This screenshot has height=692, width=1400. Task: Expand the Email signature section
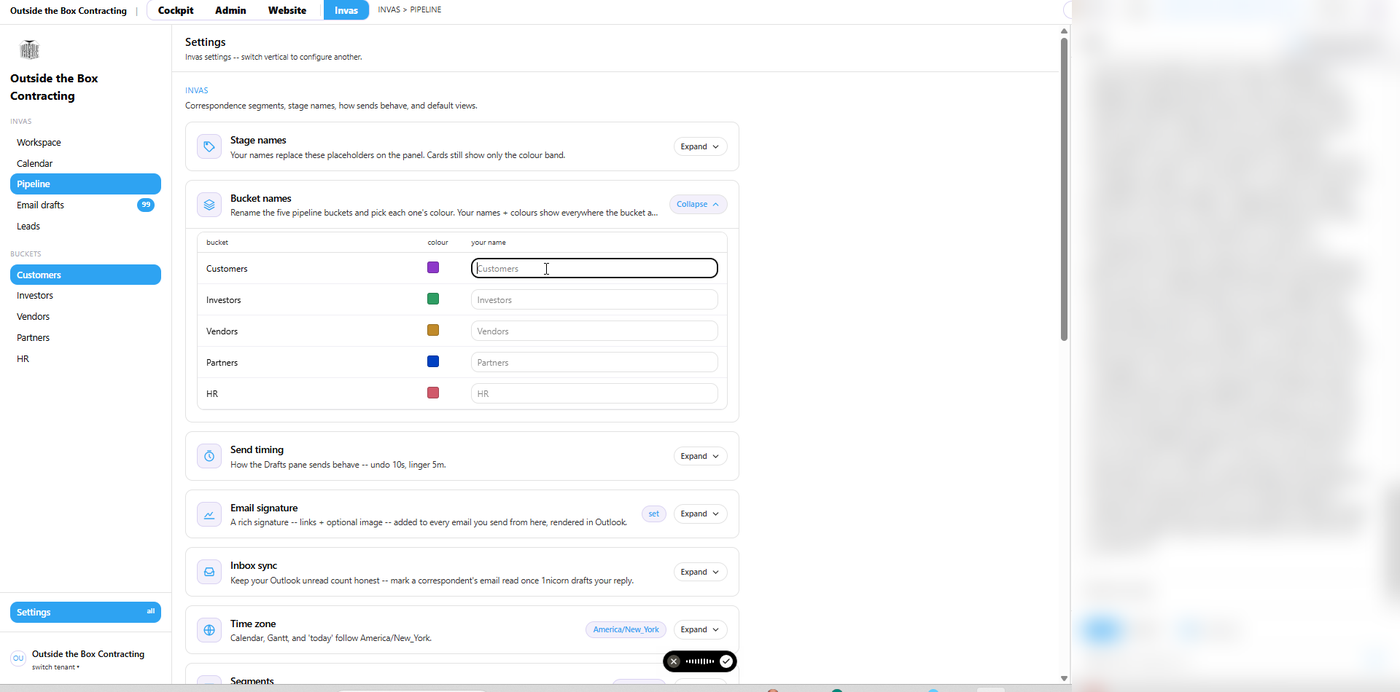700,514
